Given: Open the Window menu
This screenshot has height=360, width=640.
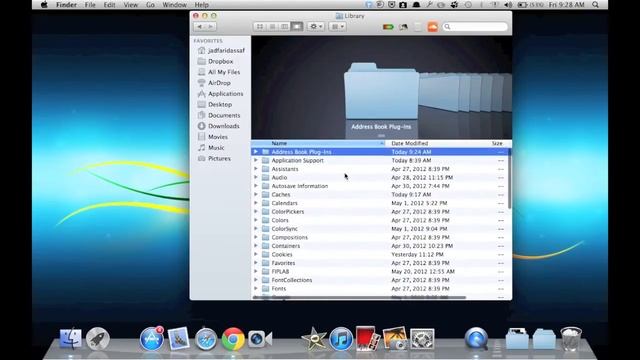Looking at the screenshot, I should pyautogui.click(x=174, y=5).
